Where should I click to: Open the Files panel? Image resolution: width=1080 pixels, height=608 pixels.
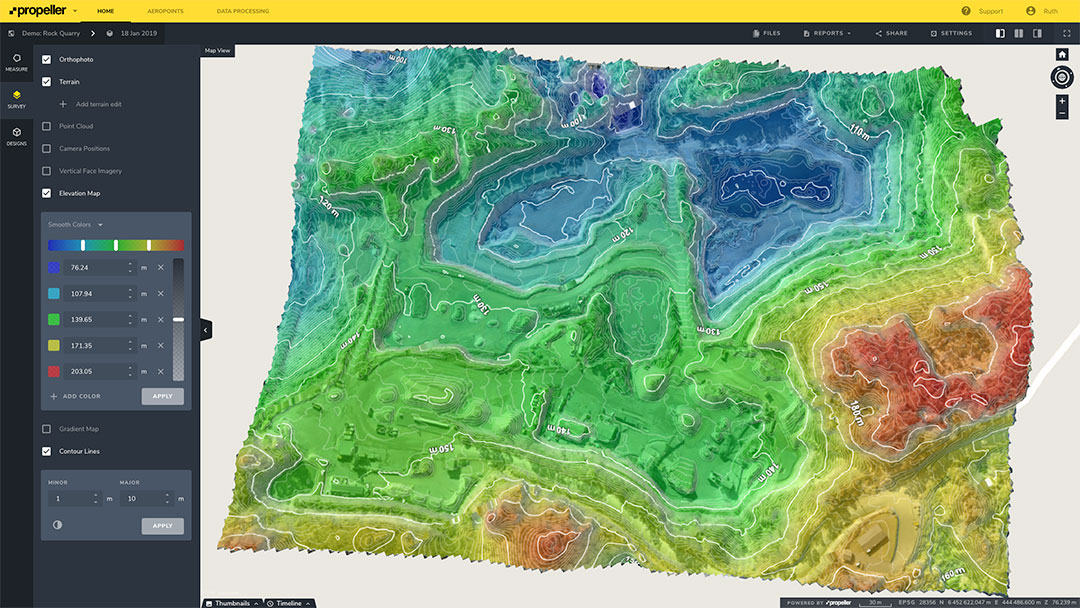click(x=767, y=33)
